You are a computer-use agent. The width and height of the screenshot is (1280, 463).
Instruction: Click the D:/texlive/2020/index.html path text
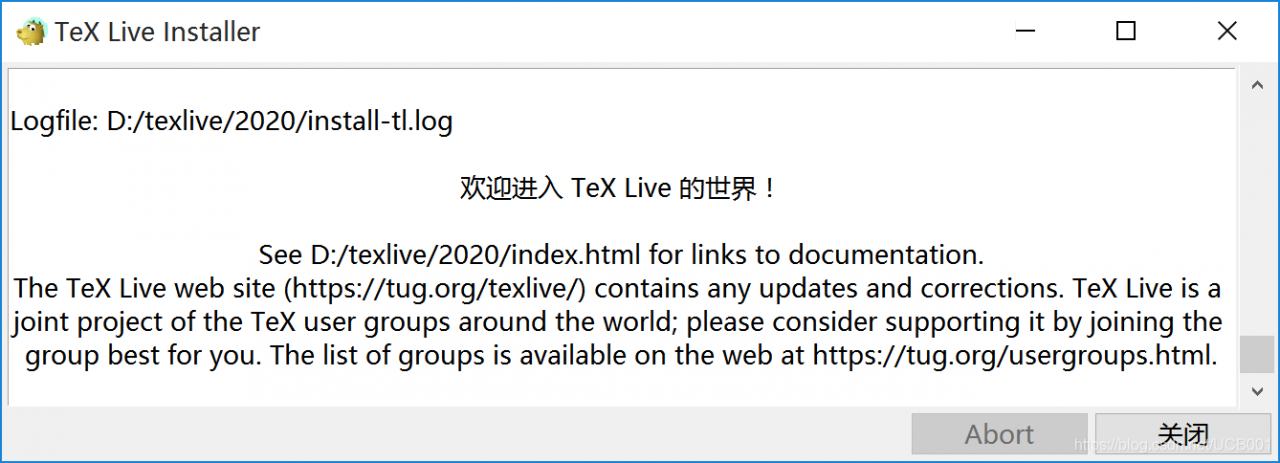click(475, 254)
